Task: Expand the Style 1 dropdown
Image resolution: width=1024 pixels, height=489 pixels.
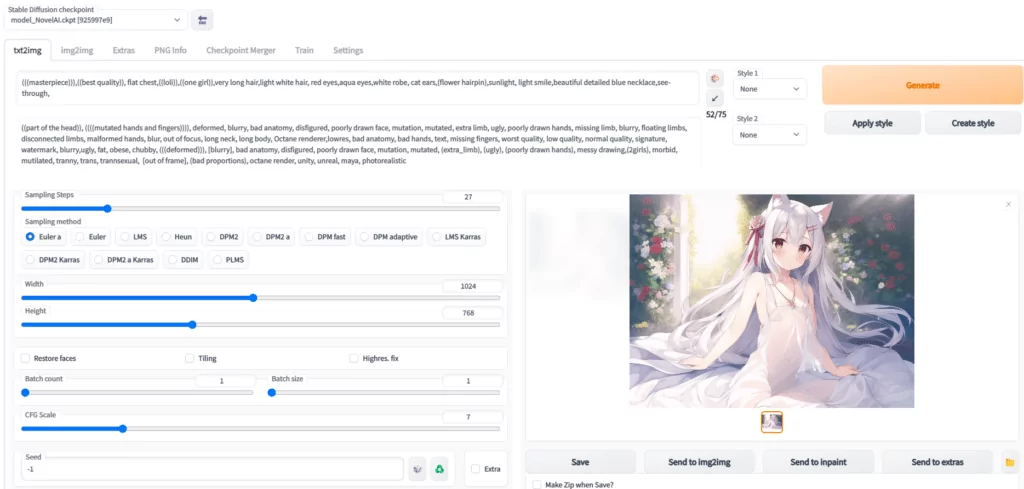Action: point(770,89)
